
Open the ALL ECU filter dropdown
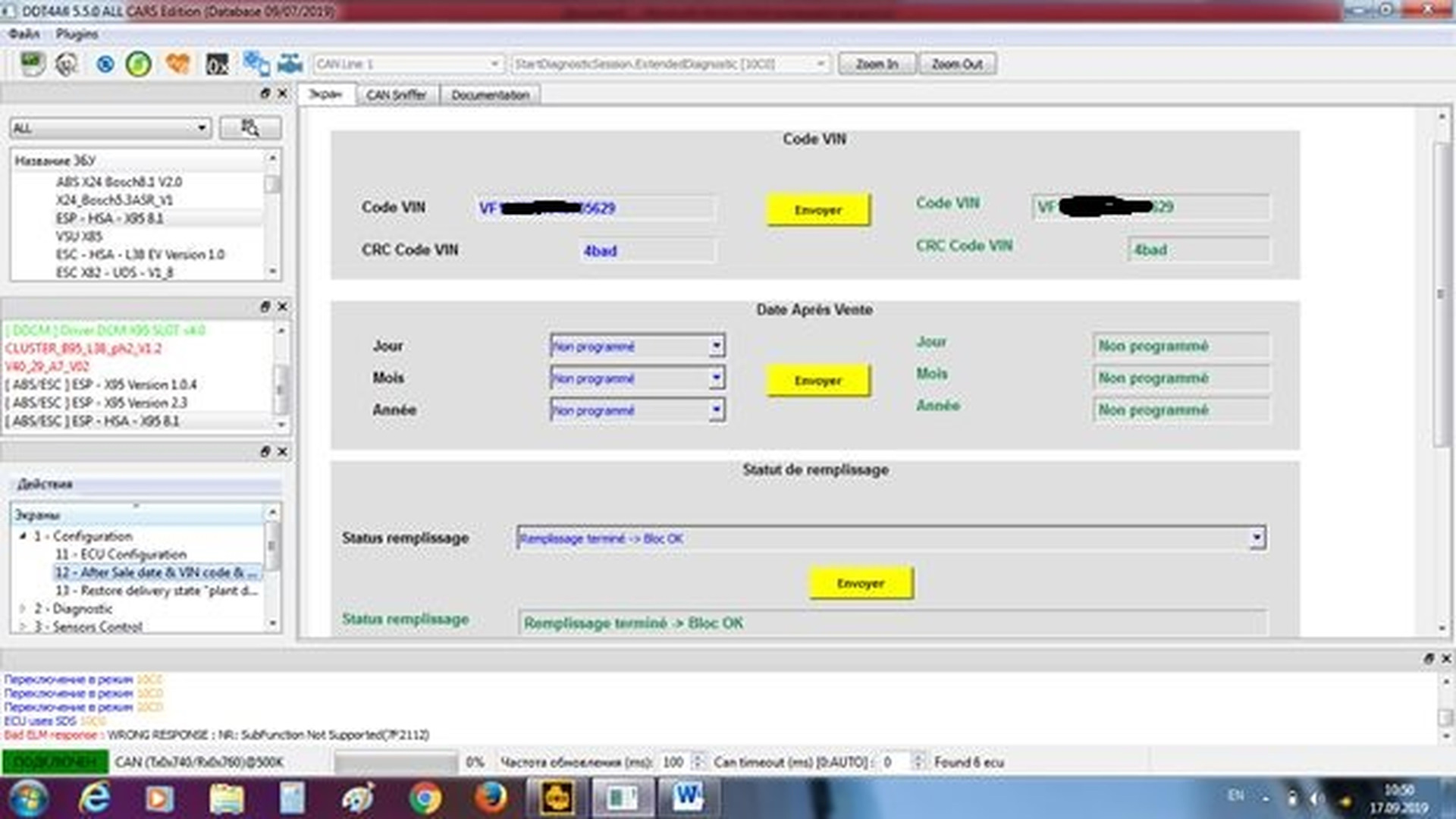(x=202, y=127)
